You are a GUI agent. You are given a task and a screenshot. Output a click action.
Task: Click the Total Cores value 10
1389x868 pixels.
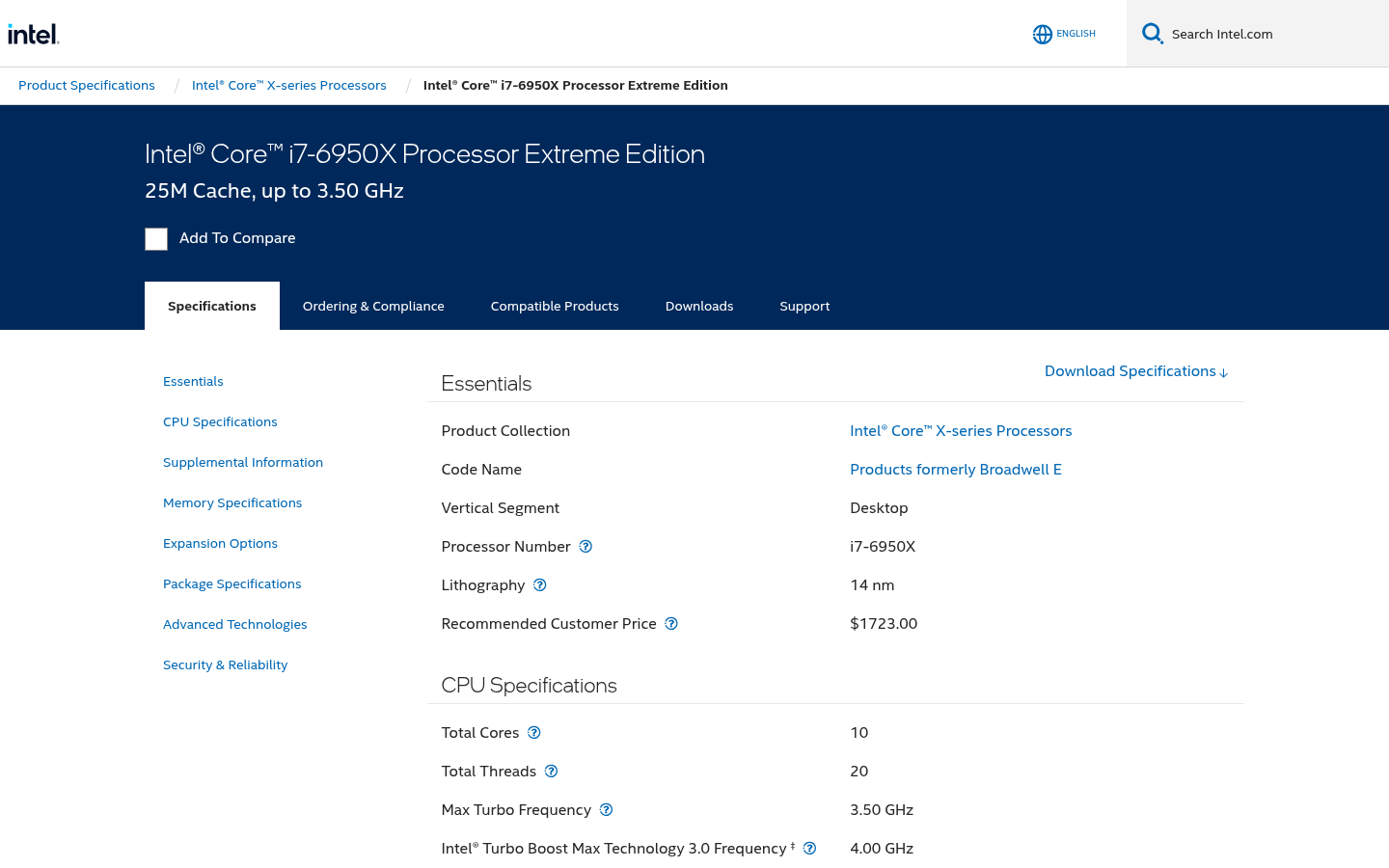tap(859, 733)
